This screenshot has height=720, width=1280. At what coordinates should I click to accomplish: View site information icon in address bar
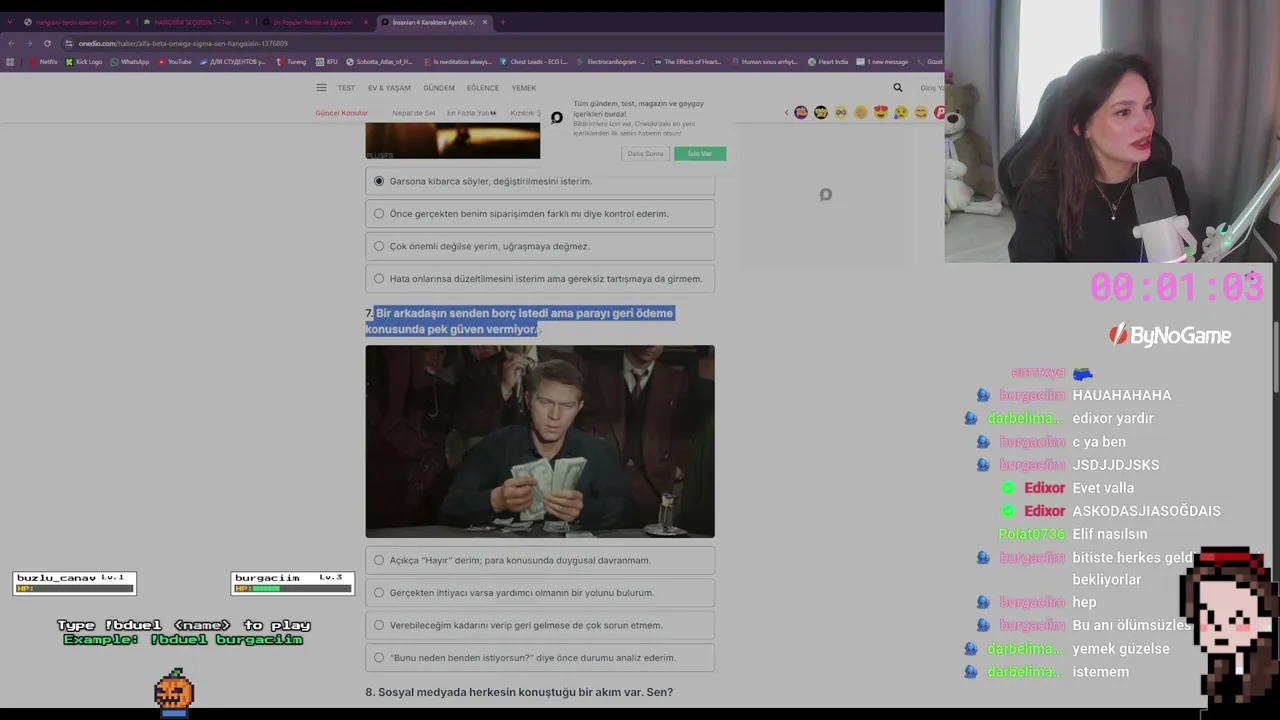(x=68, y=43)
